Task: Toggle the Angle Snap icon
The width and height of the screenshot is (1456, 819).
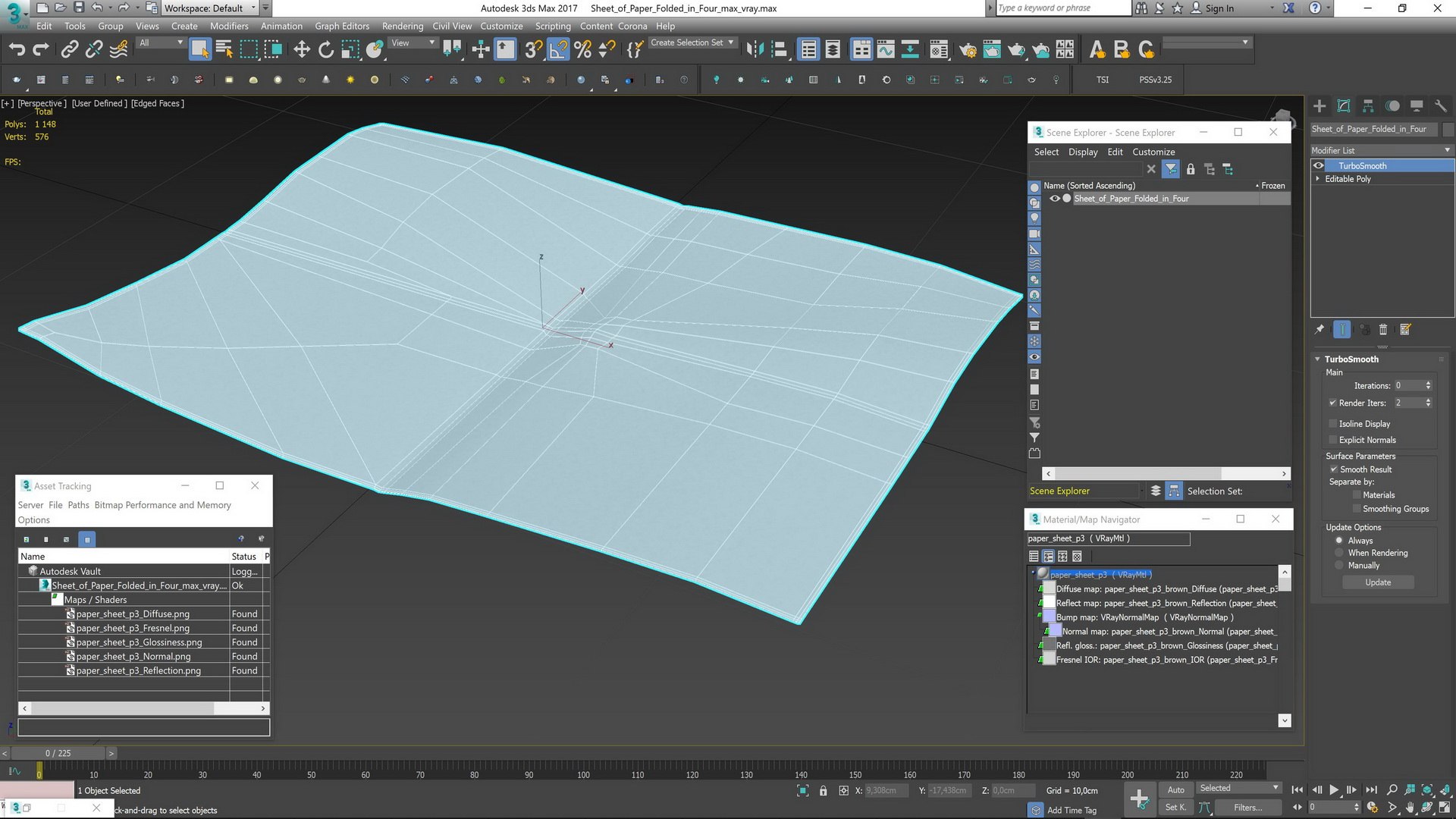Action: pos(558,50)
